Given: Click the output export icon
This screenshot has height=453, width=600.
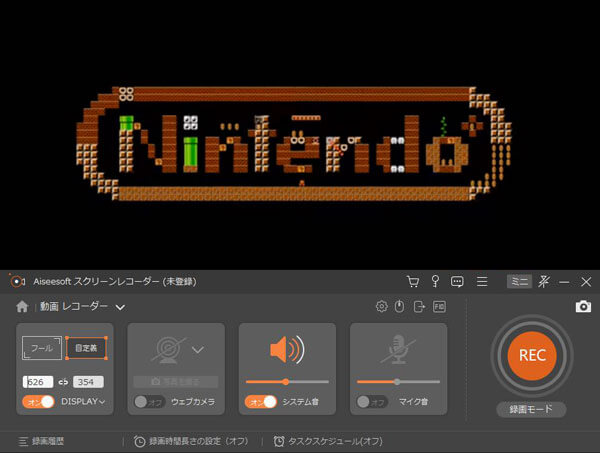Looking at the screenshot, I should point(419,306).
